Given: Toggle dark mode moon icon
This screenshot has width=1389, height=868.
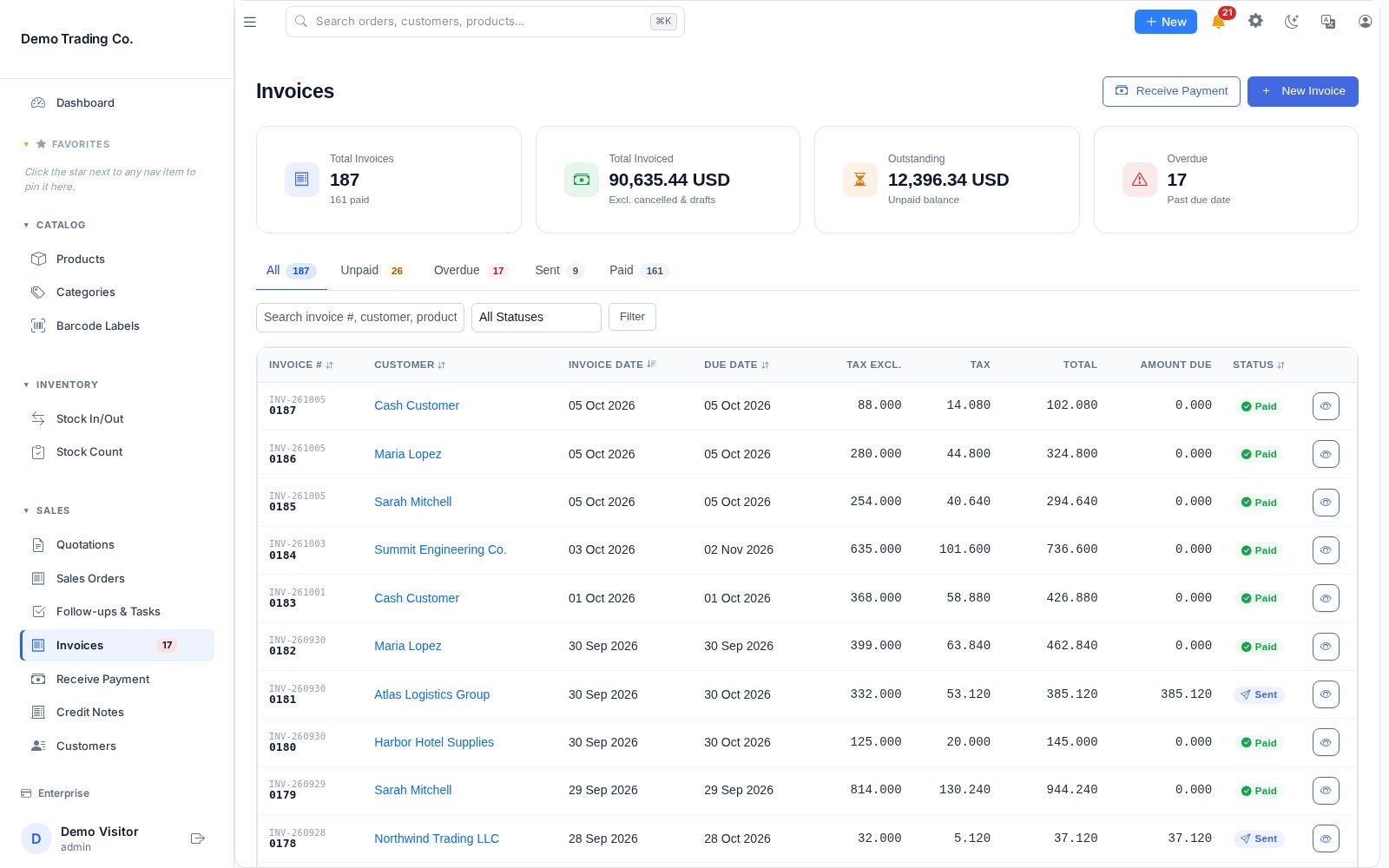Looking at the screenshot, I should pos(1292,22).
